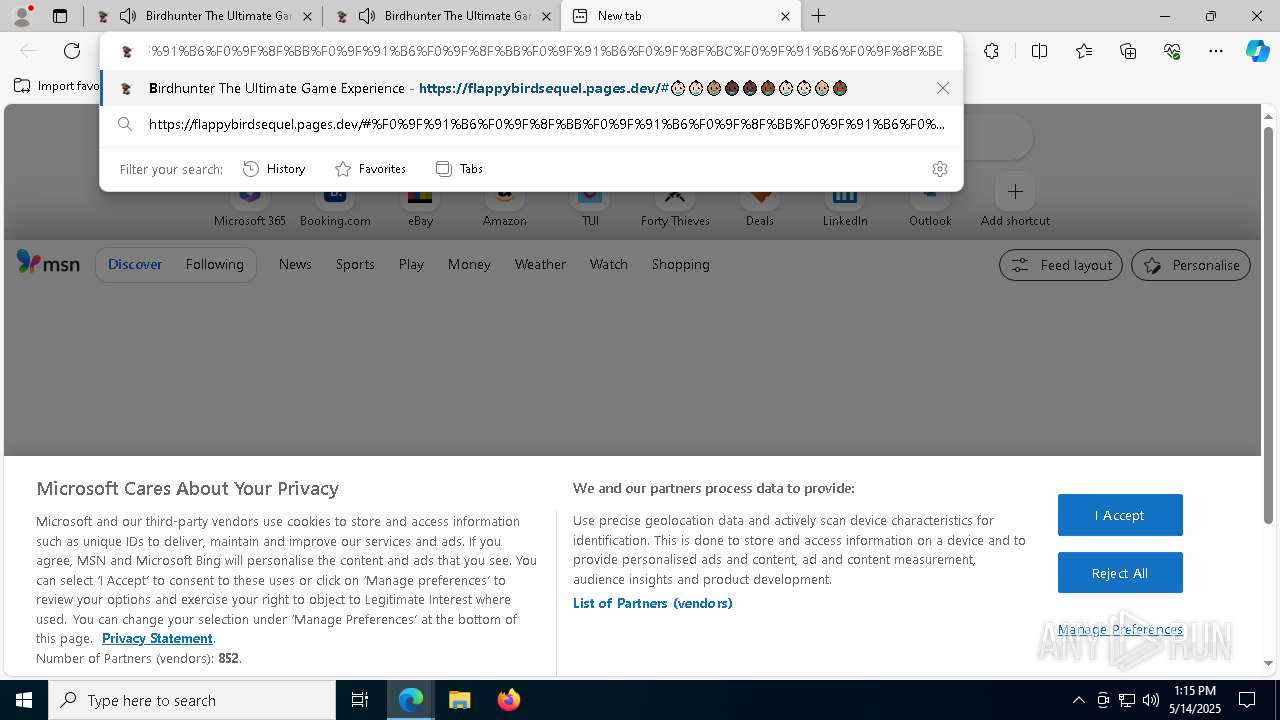Viewport: 1280px width, 720px height.
Task: Select the Discover feed tab
Action: click(135, 264)
